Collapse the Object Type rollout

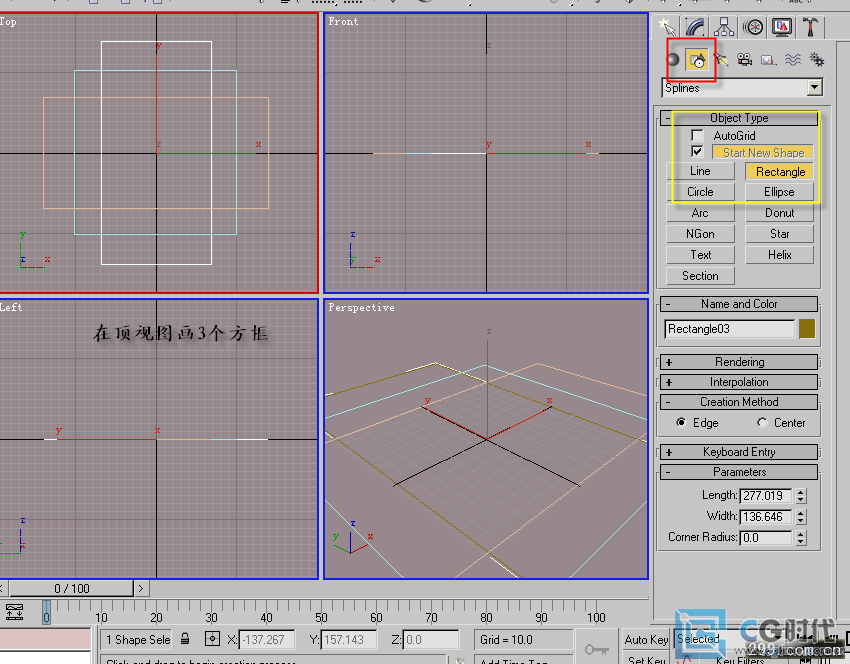click(x=739, y=118)
